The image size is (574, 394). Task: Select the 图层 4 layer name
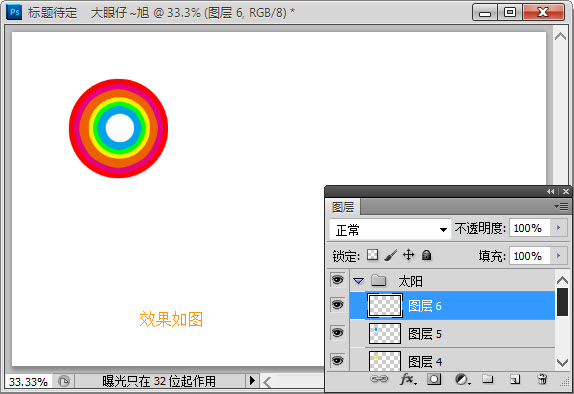click(425, 362)
